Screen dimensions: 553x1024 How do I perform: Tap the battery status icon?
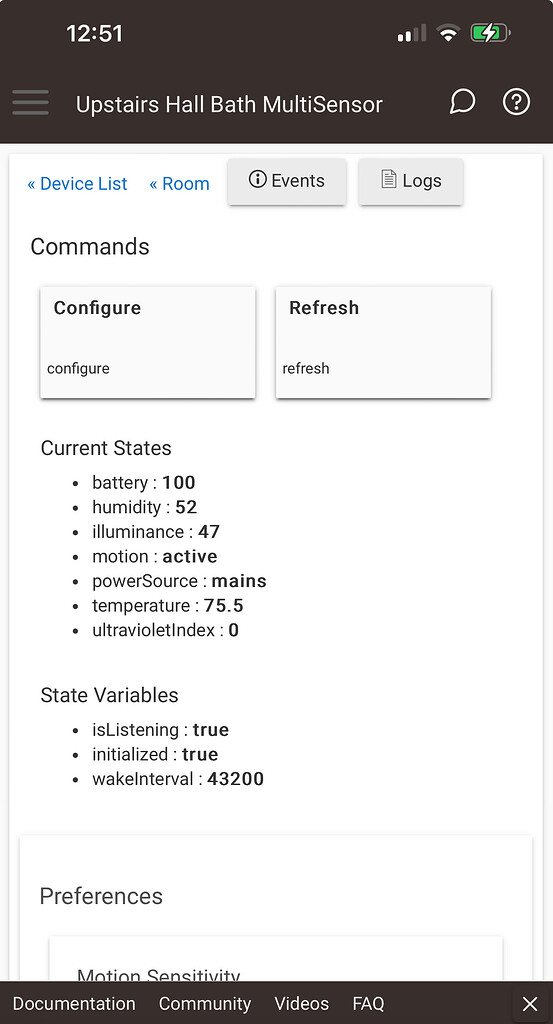tap(490, 33)
